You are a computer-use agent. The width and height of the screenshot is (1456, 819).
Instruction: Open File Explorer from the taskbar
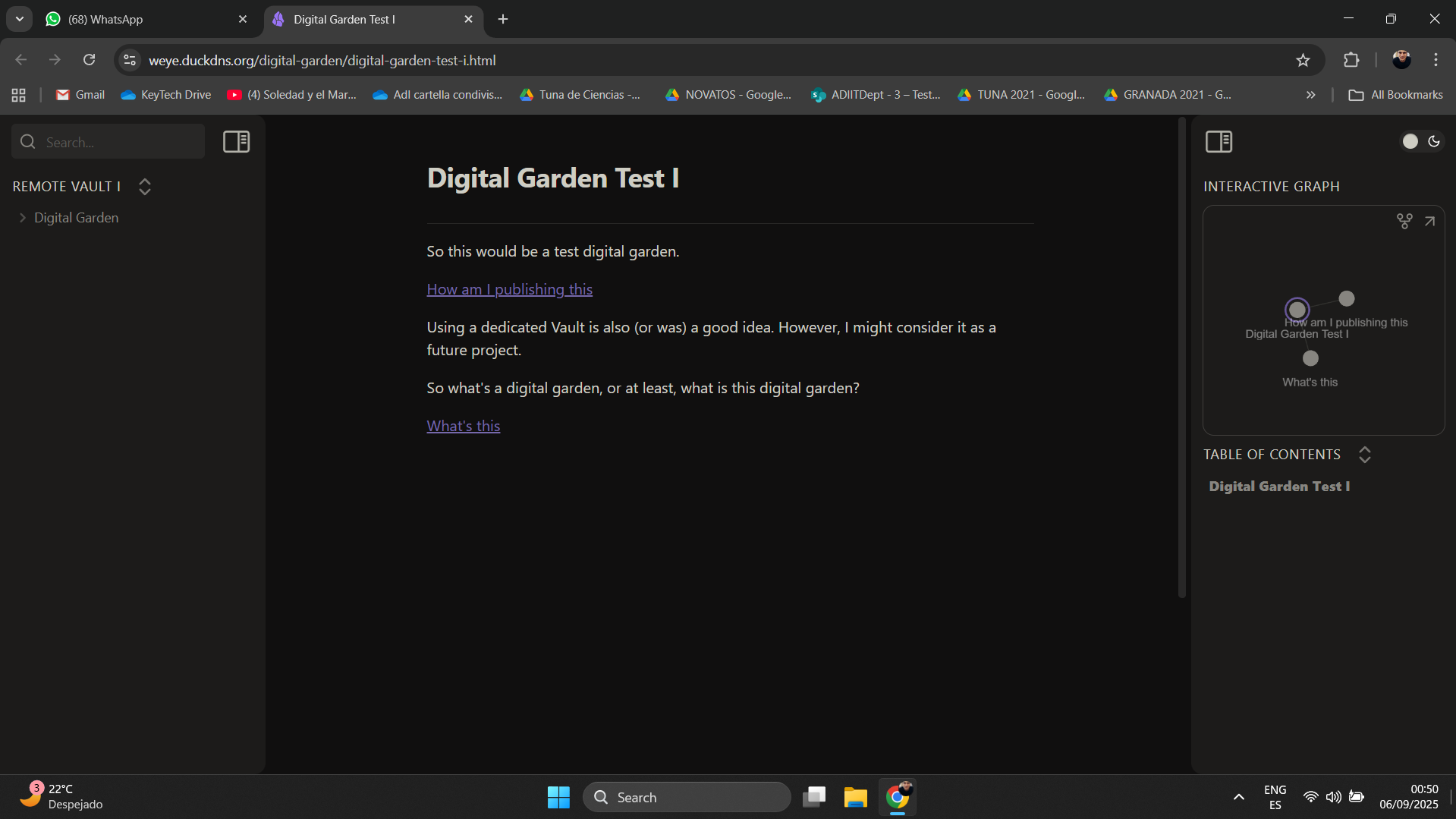pyautogui.click(x=855, y=797)
